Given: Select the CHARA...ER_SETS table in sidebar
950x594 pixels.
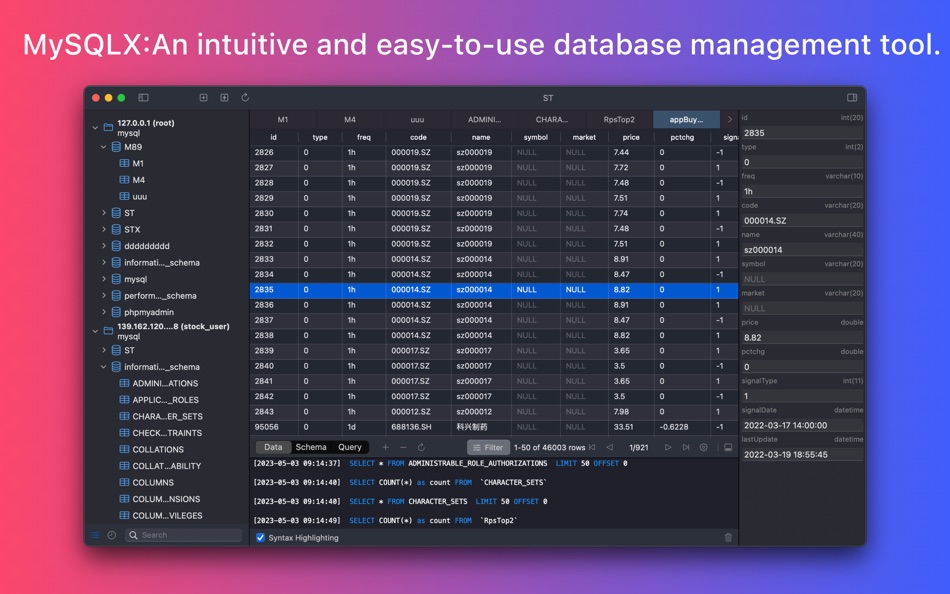Looking at the screenshot, I should (167, 416).
